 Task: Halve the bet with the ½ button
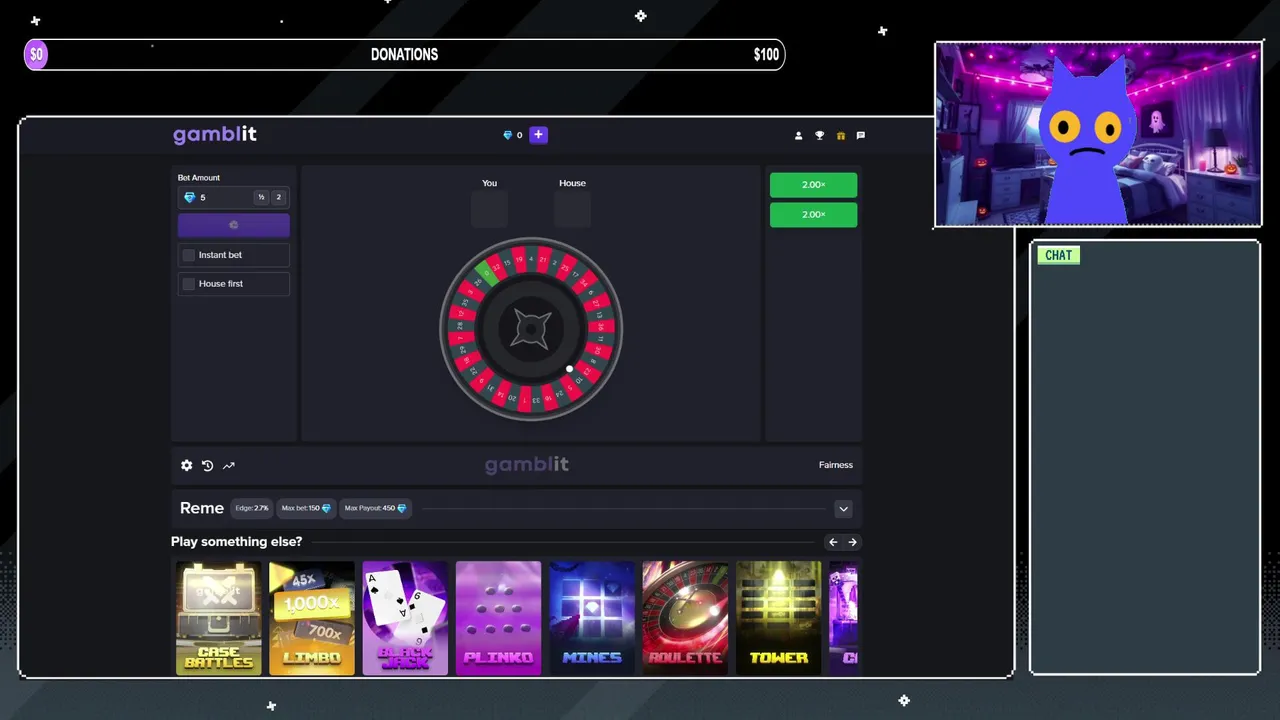click(261, 198)
